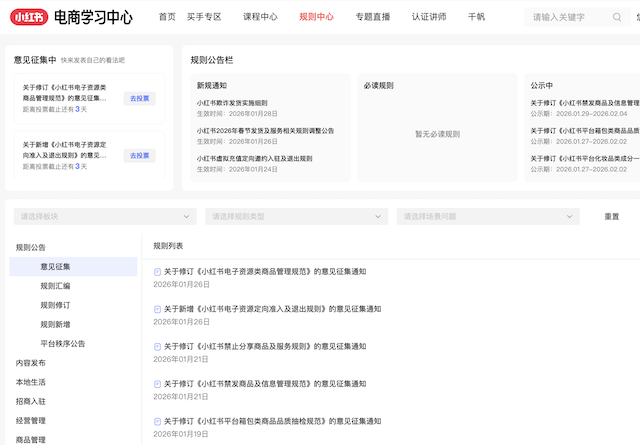This screenshot has height=445, width=640.
Task: Click document icon beside 平台箱包类商品品质抽检规范 notice
Action: coord(157,421)
